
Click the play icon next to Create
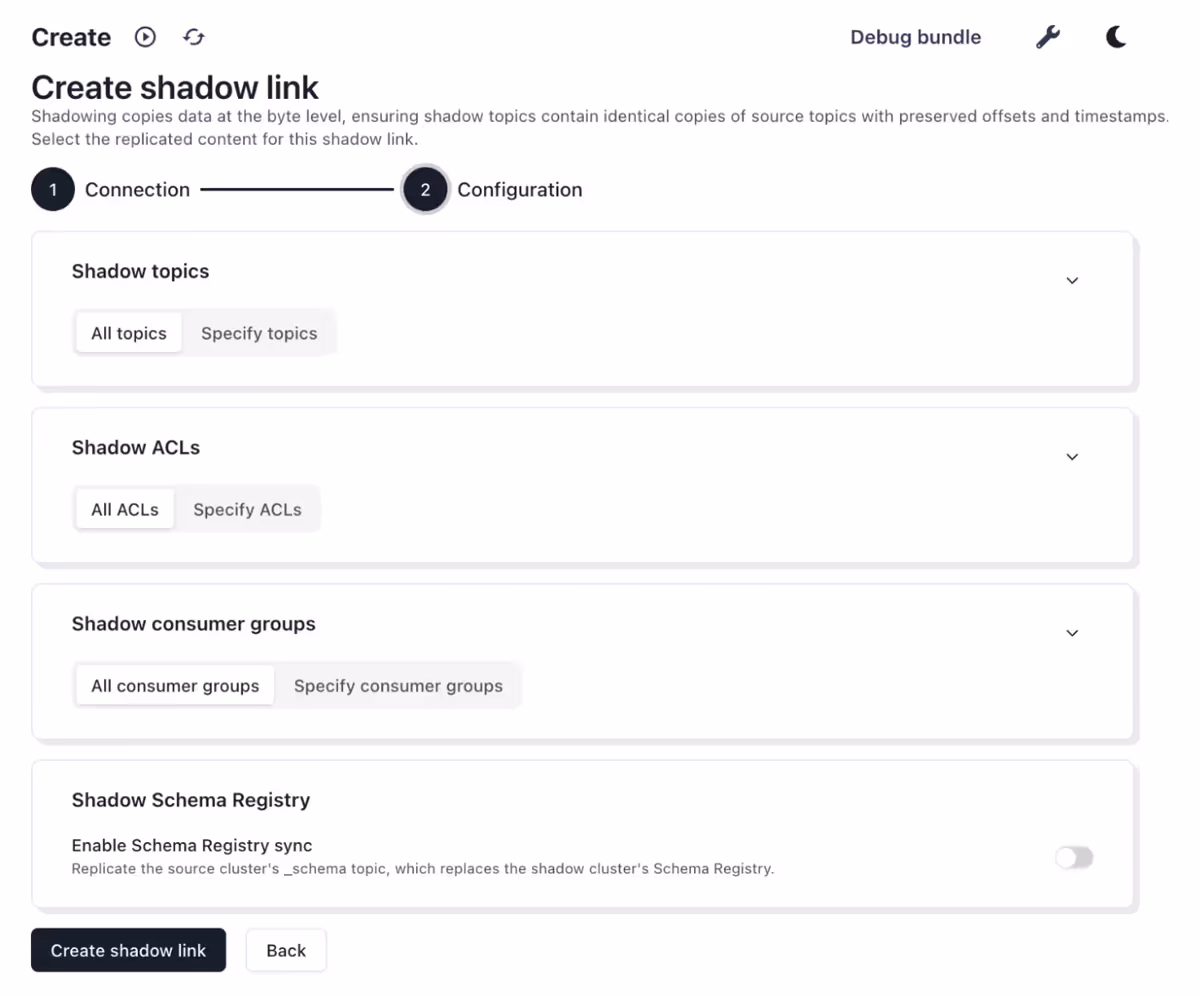[x=145, y=37]
